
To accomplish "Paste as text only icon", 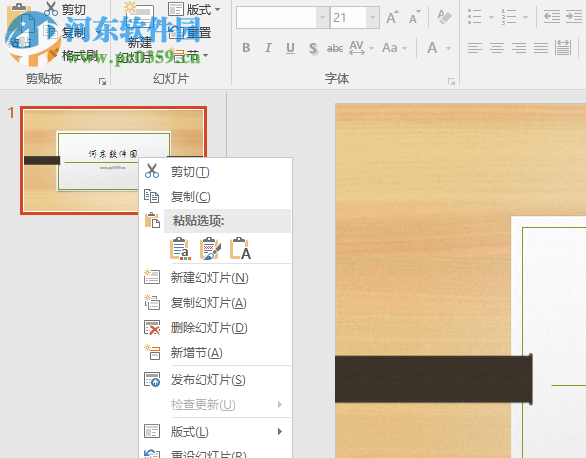I will click(x=240, y=248).
